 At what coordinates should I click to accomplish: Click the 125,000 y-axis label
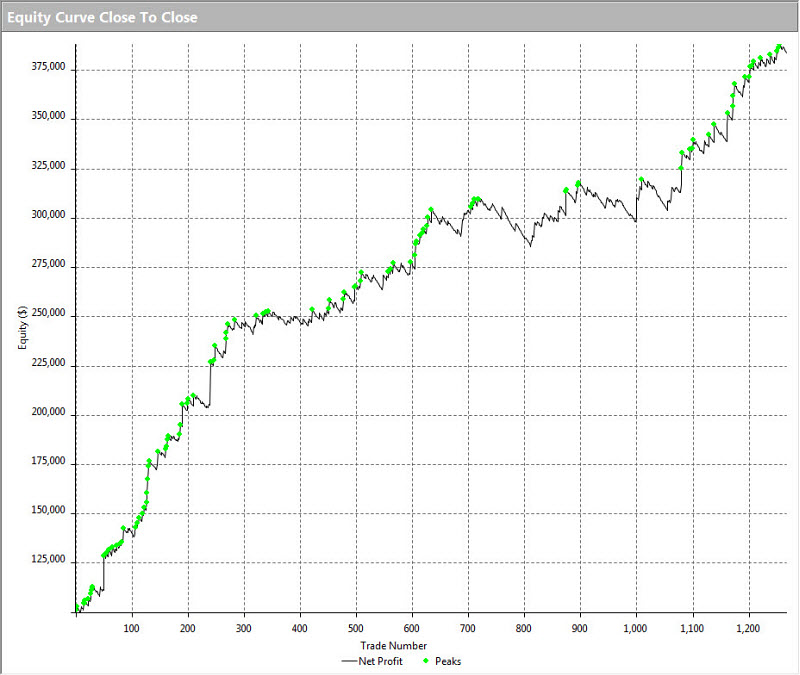tap(48, 560)
